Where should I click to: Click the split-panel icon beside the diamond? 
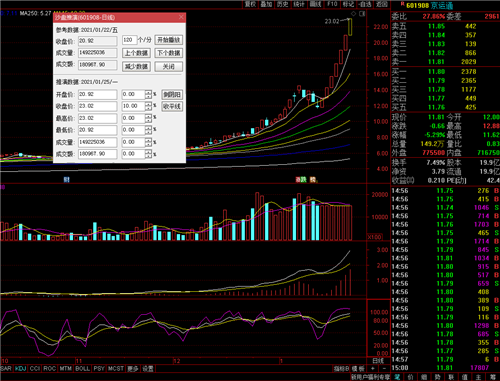click(x=362, y=14)
